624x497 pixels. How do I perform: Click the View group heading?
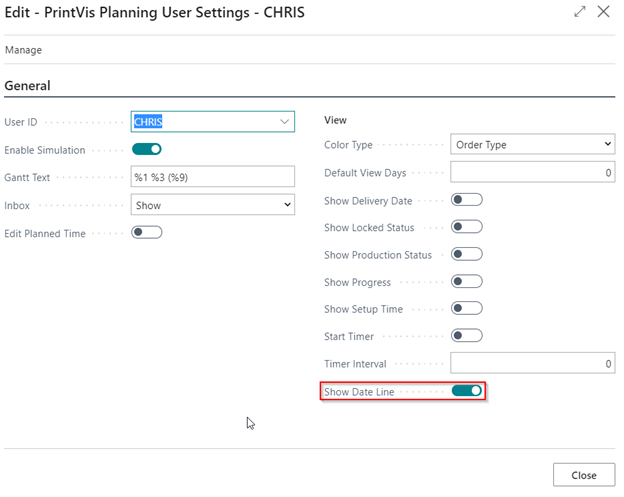coord(335,120)
